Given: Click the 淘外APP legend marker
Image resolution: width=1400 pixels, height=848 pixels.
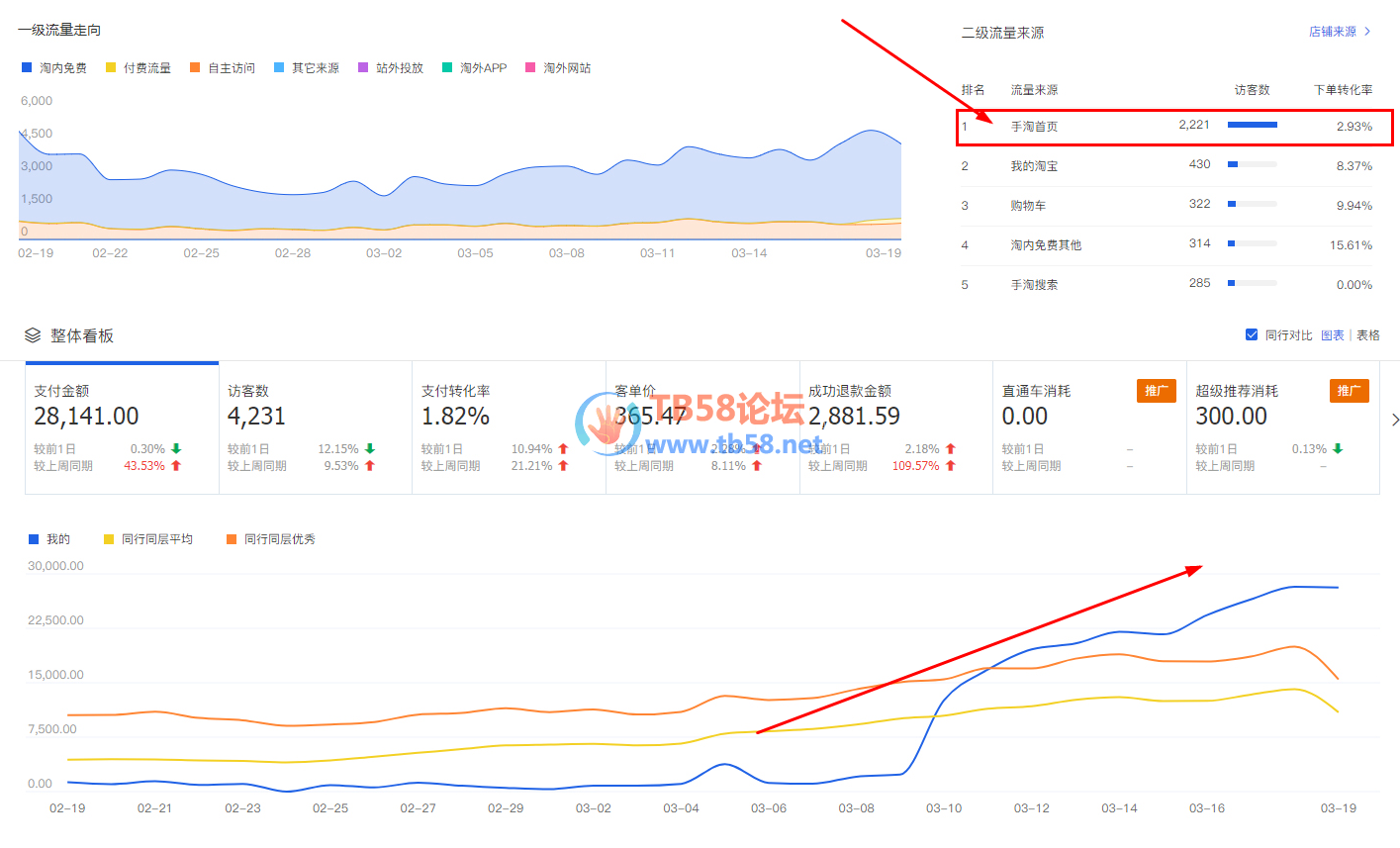Looking at the screenshot, I should 447,68.
